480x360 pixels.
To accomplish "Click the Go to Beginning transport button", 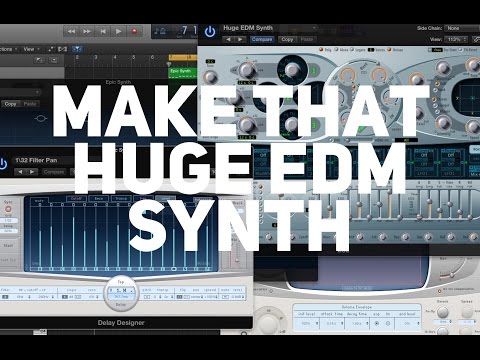I will [x=103, y=31].
